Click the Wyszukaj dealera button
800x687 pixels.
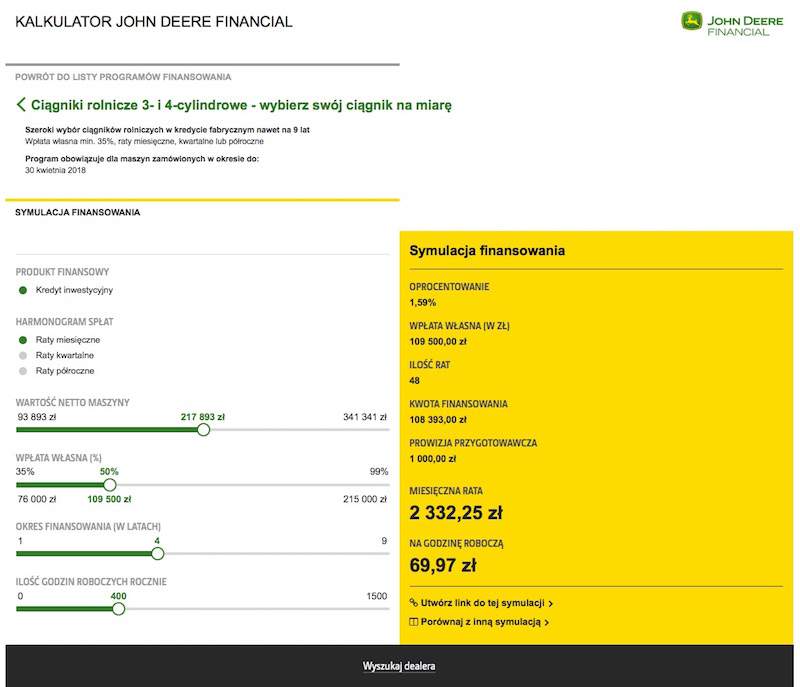(399, 666)
